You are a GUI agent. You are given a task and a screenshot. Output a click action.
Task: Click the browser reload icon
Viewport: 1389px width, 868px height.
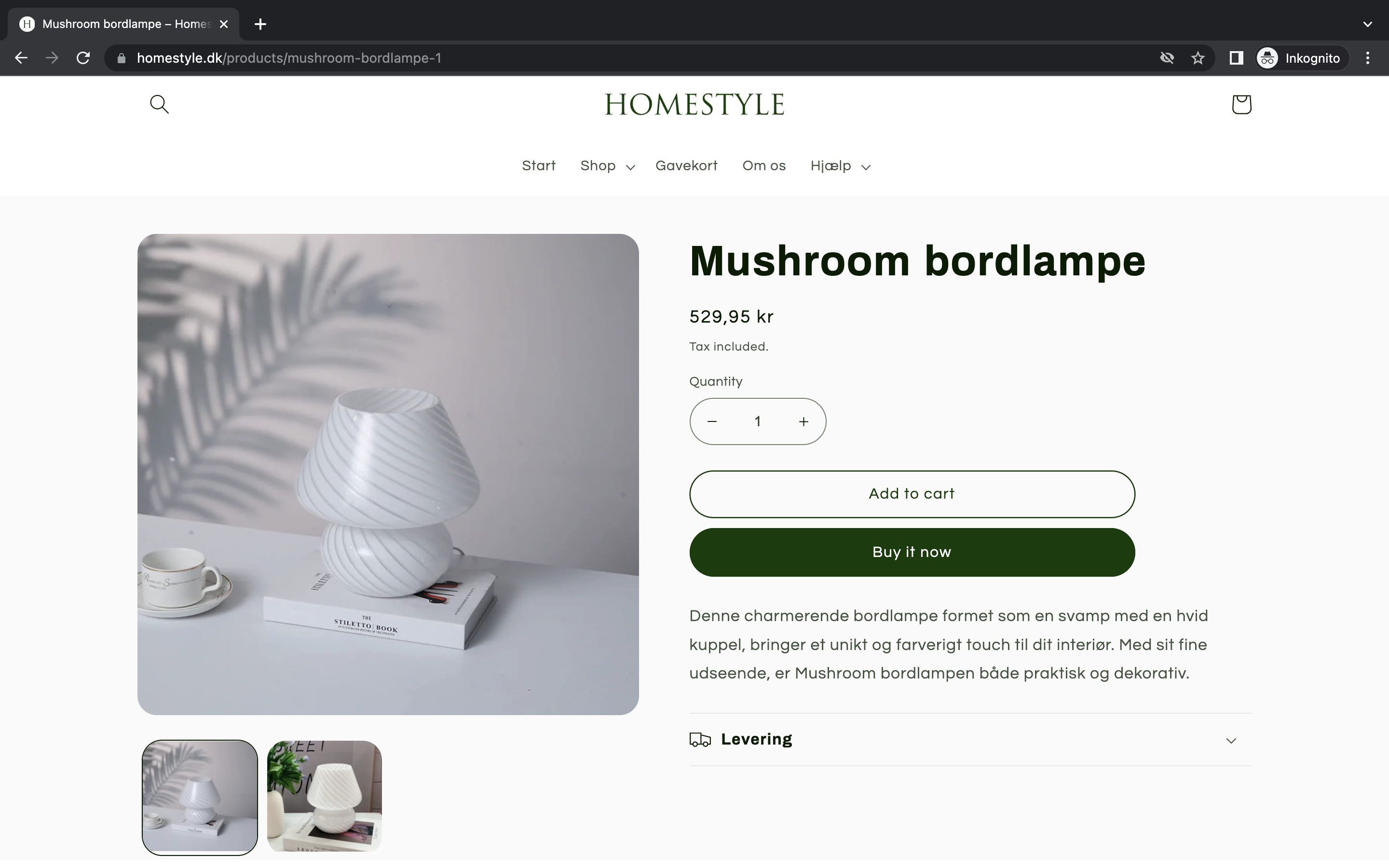[x=83, y=58]
